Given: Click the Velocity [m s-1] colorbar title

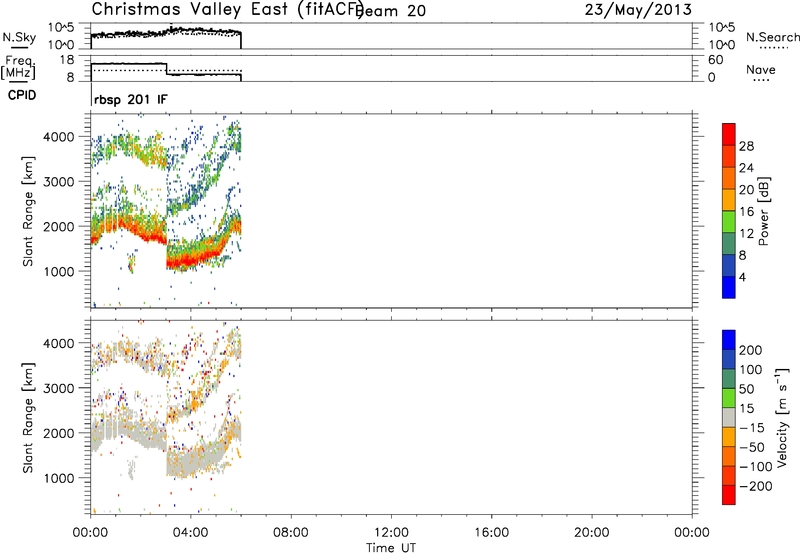Looking at the screenshot, I should click(x=782, y=417).
